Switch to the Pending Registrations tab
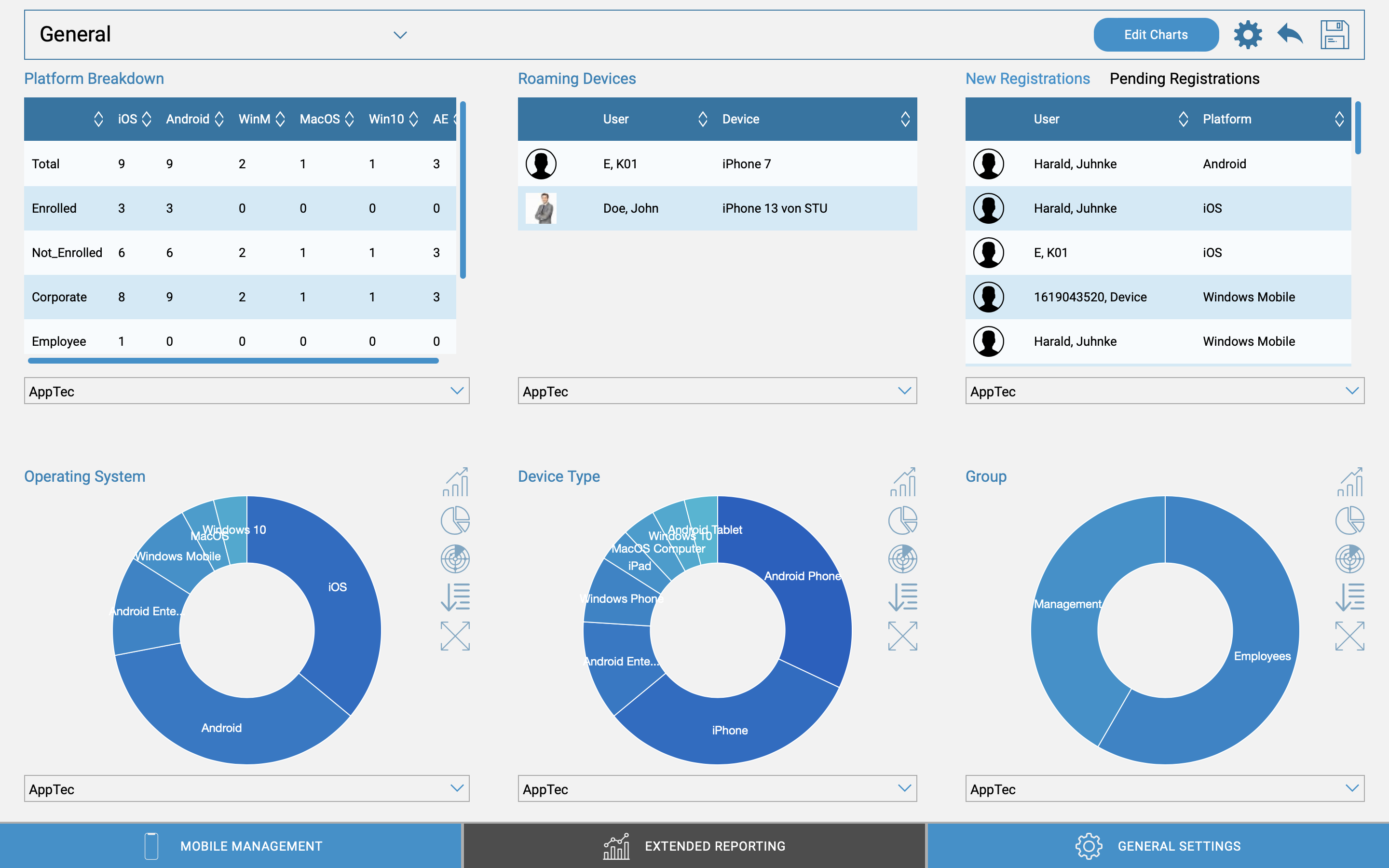 pos(1184,79)
